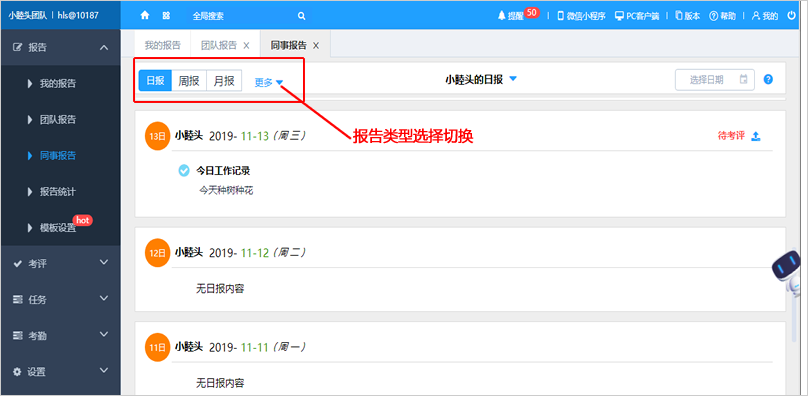
Task: Click the 今天种树种花 report text
Action: pos(226,190)
